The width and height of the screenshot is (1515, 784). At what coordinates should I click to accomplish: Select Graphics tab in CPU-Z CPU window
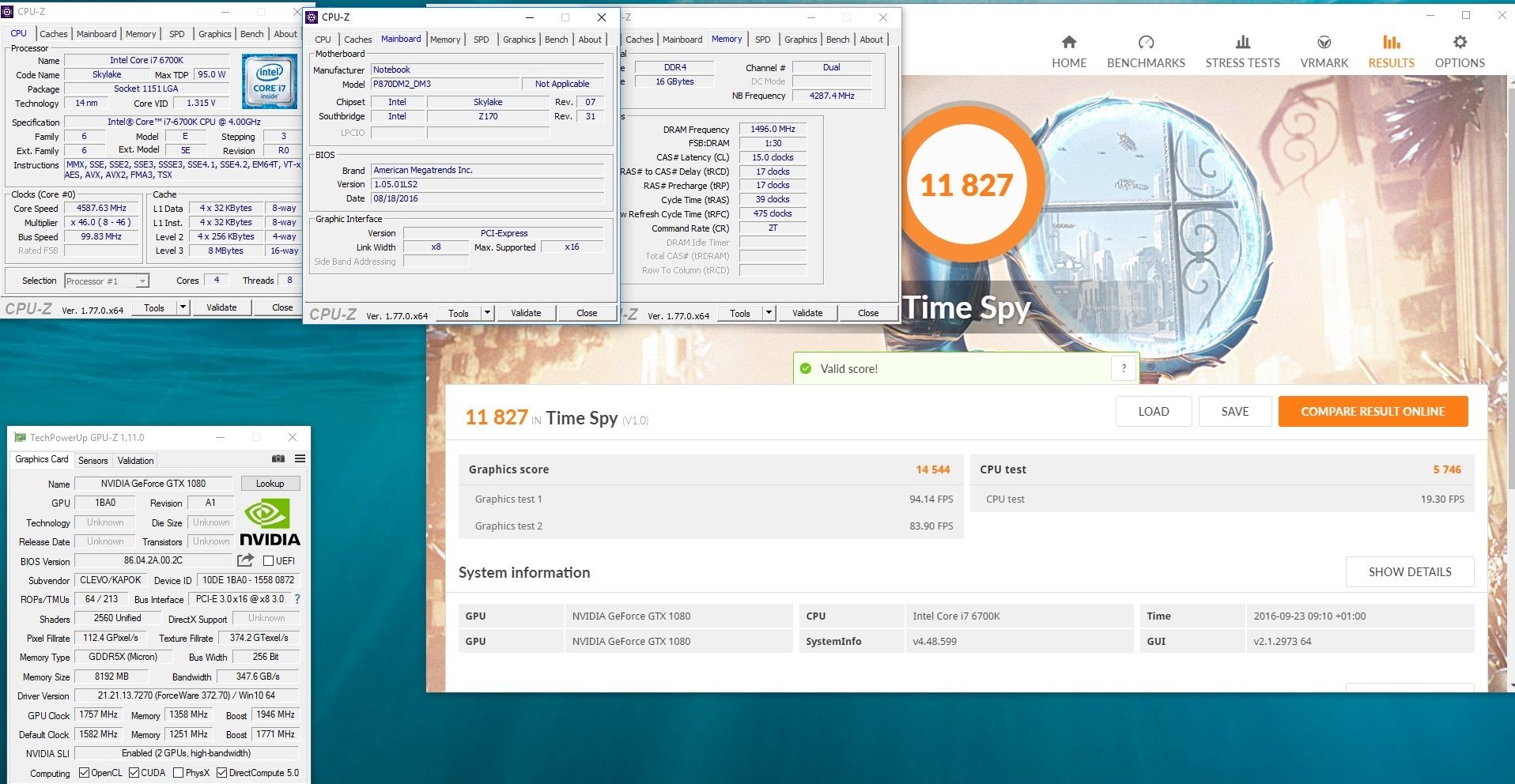[214, 34]
